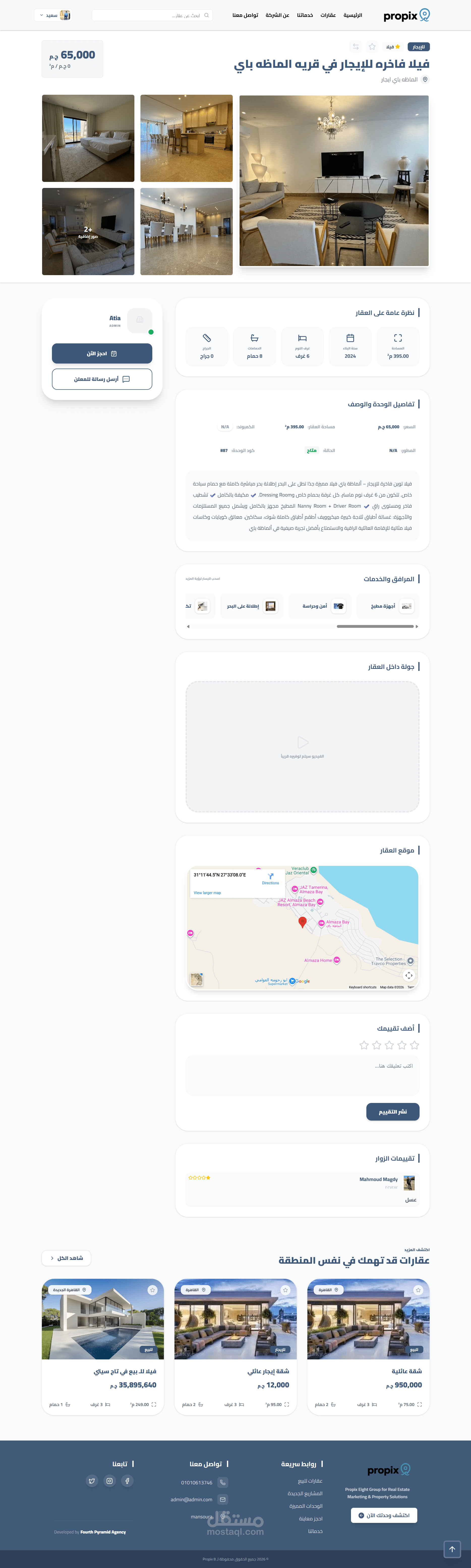Click the red marker pin on the map

coord(302,922)
